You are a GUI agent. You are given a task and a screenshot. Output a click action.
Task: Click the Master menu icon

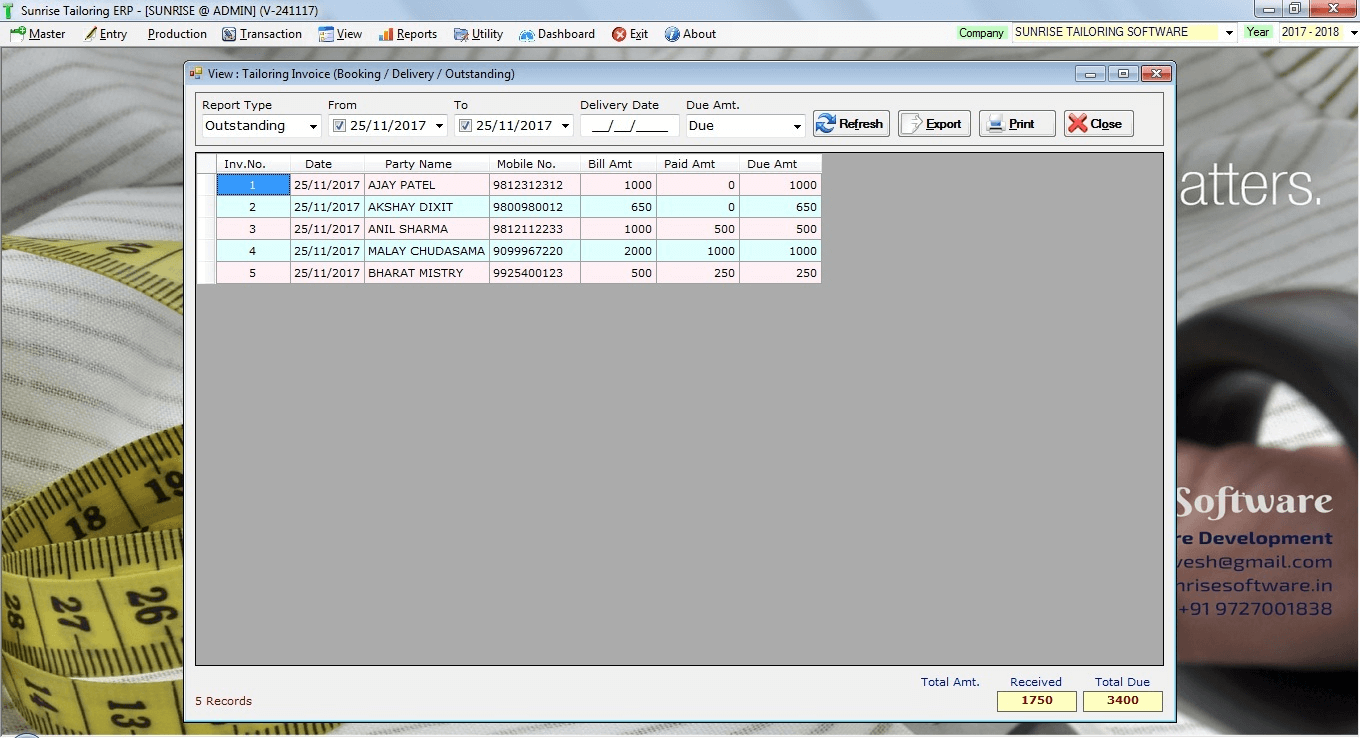[x=17, y=34]
